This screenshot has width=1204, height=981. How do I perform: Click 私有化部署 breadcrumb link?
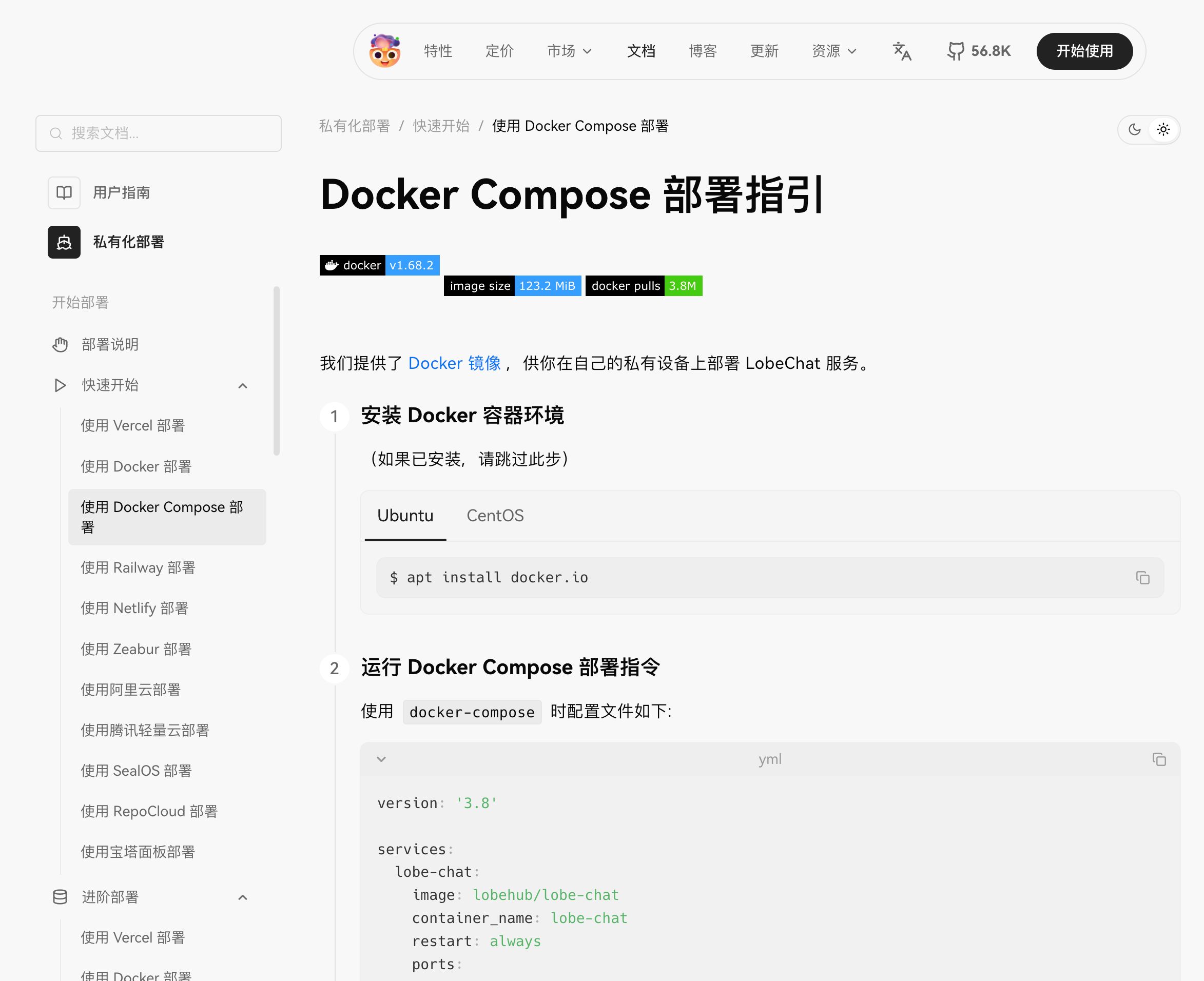[355, 126]
